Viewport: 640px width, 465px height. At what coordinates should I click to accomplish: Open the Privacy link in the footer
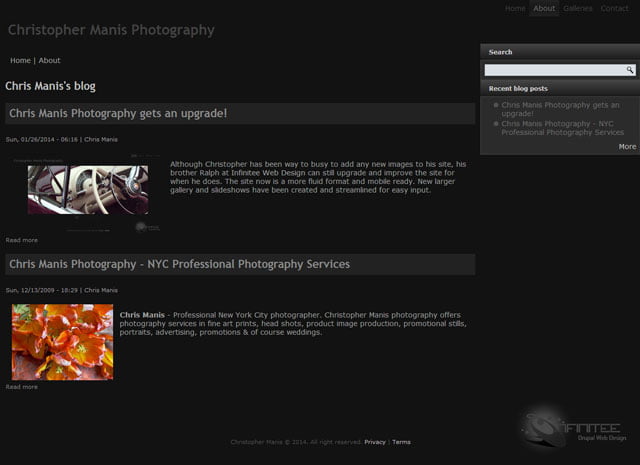(374, 442)
